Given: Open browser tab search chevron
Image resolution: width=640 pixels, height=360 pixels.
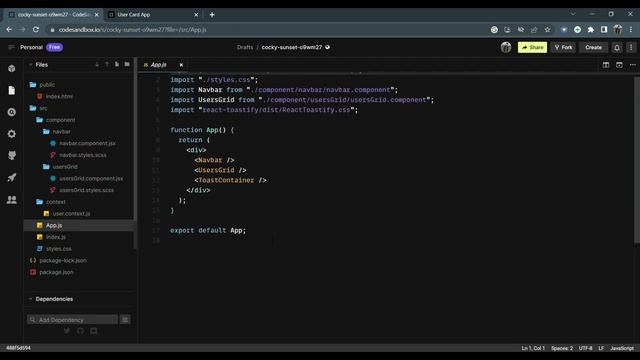Looking at the screenshot, I should coord(573,14).
